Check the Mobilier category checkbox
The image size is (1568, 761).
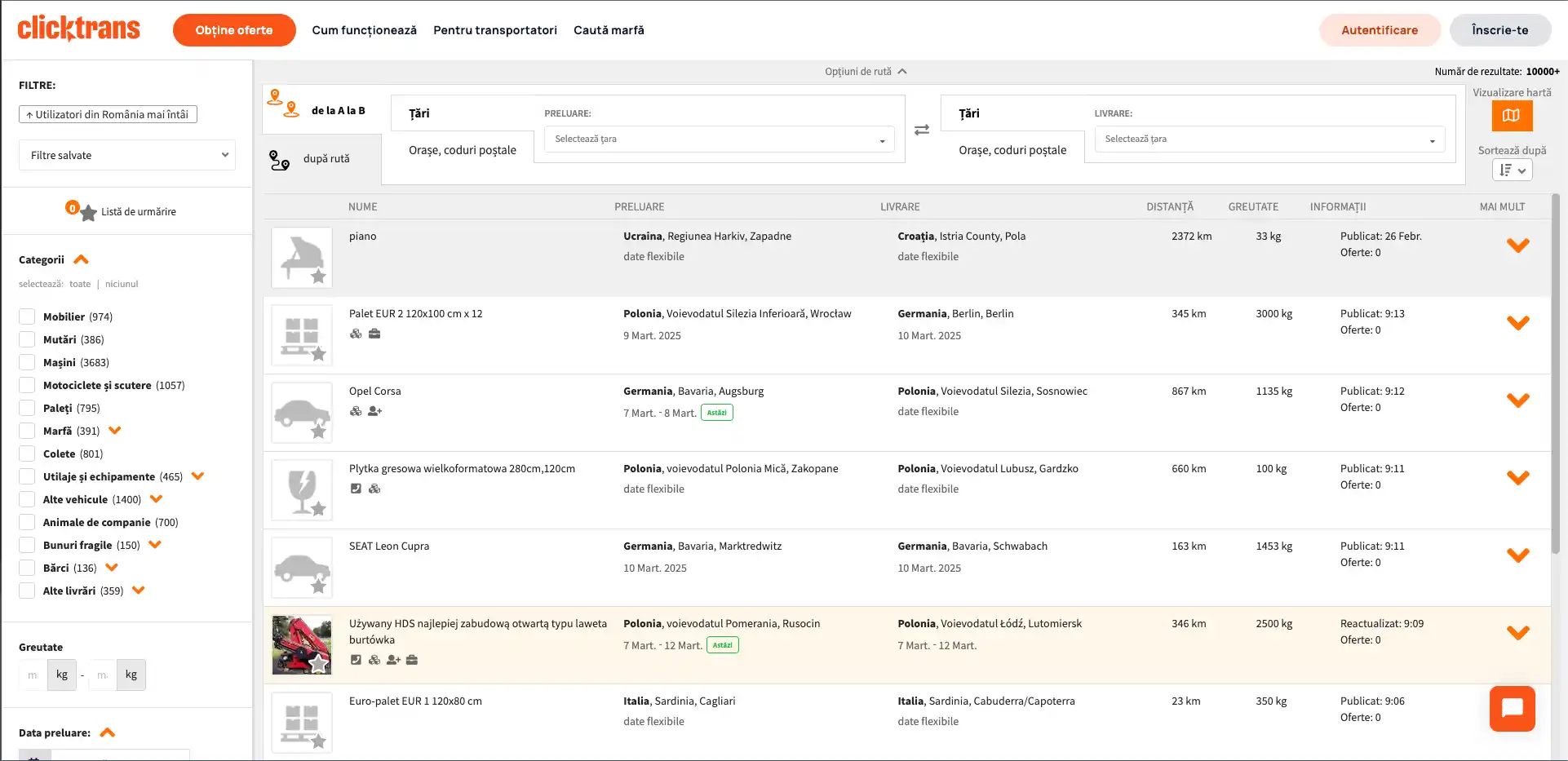27,316
